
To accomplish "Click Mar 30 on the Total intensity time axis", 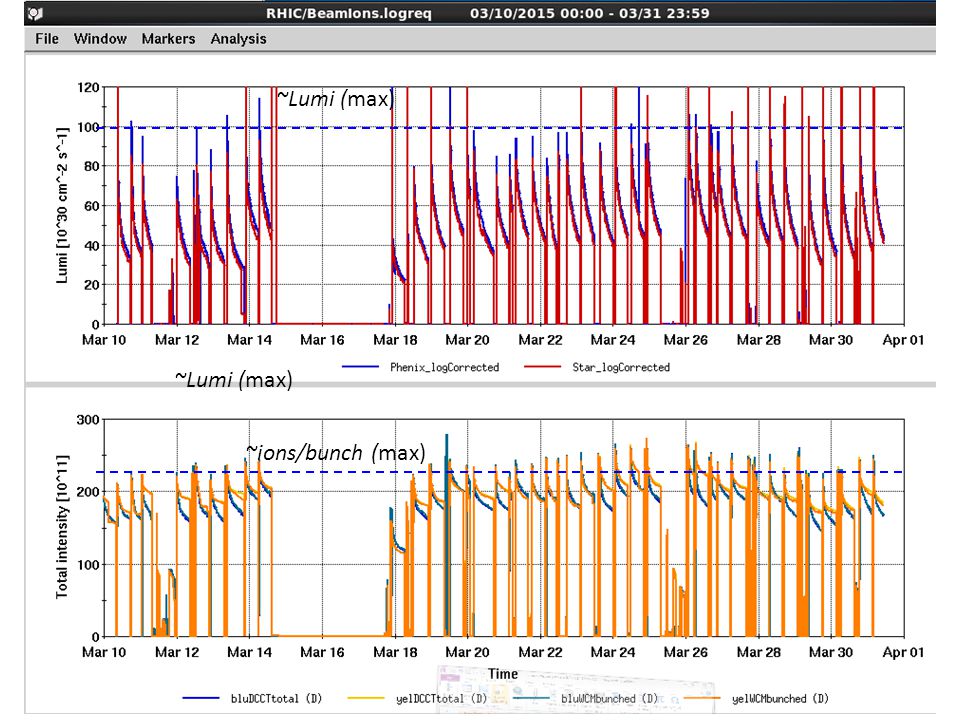I will click(x=831, y=652).
